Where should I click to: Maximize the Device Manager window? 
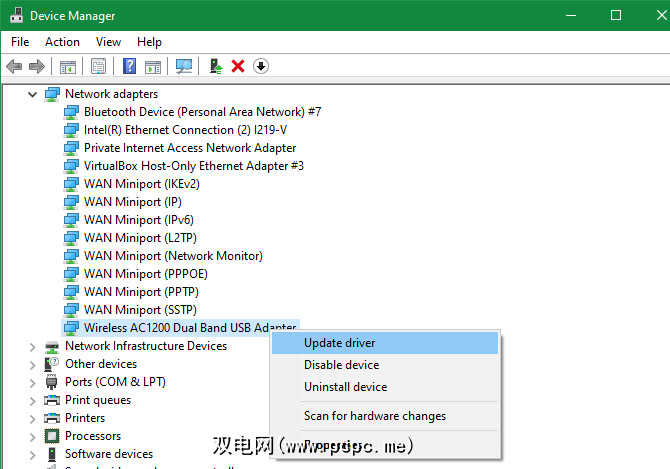pyautogui.click(x=616, y=15)
